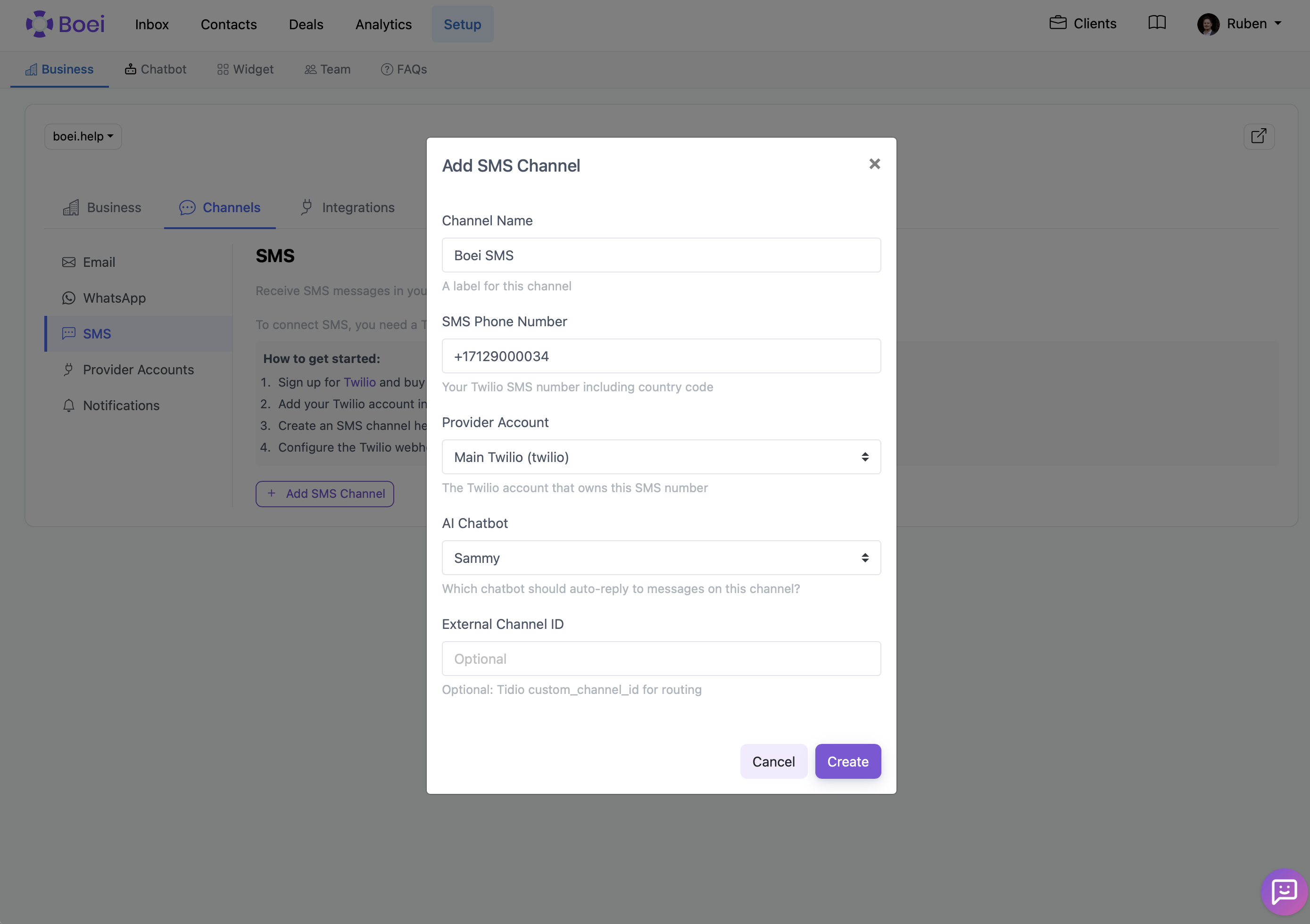Select the Integrations sub-tab
This screenshot has width=1310, height=924.
coord(348,207)
